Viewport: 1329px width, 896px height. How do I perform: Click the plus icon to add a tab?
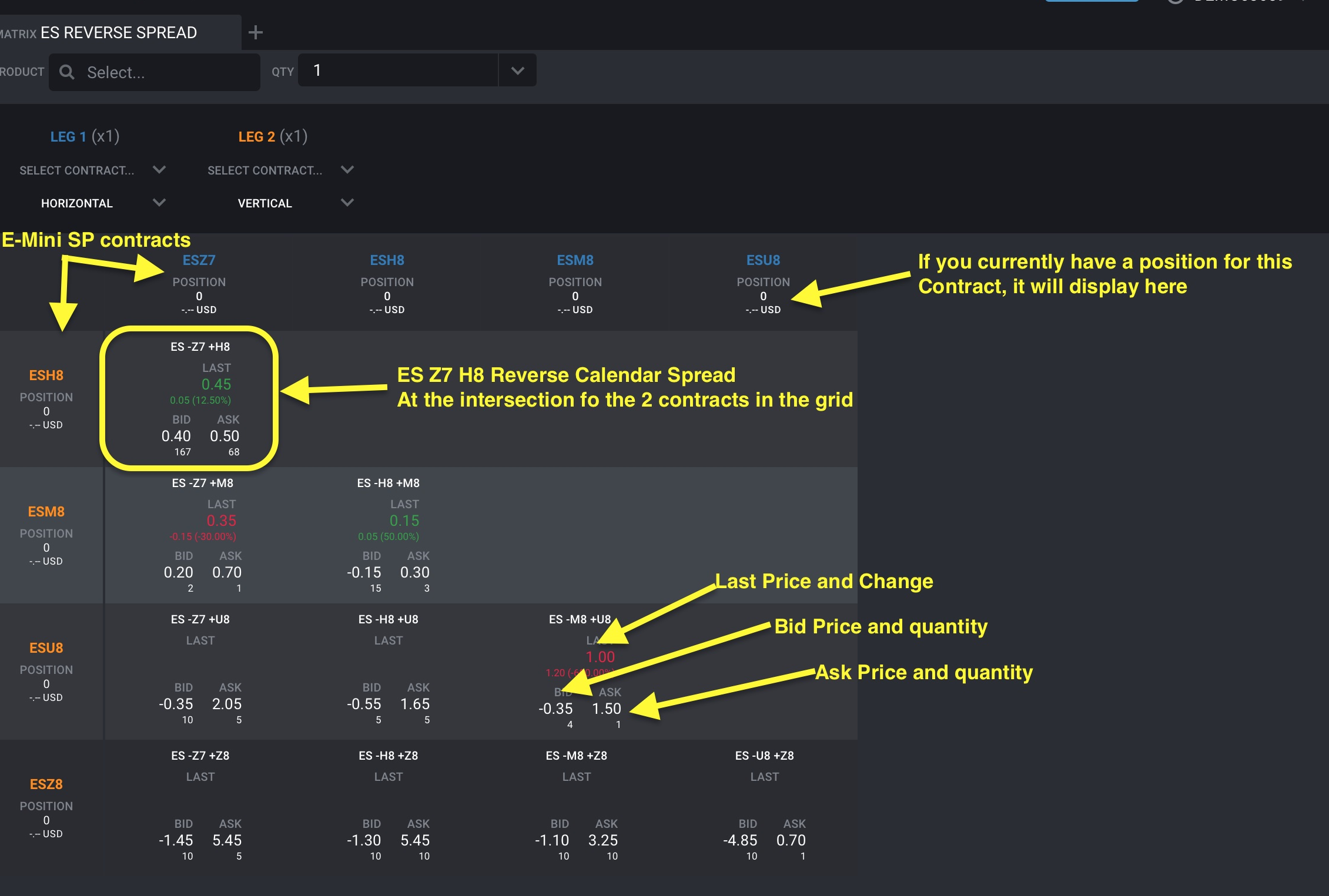click(255, 32)
